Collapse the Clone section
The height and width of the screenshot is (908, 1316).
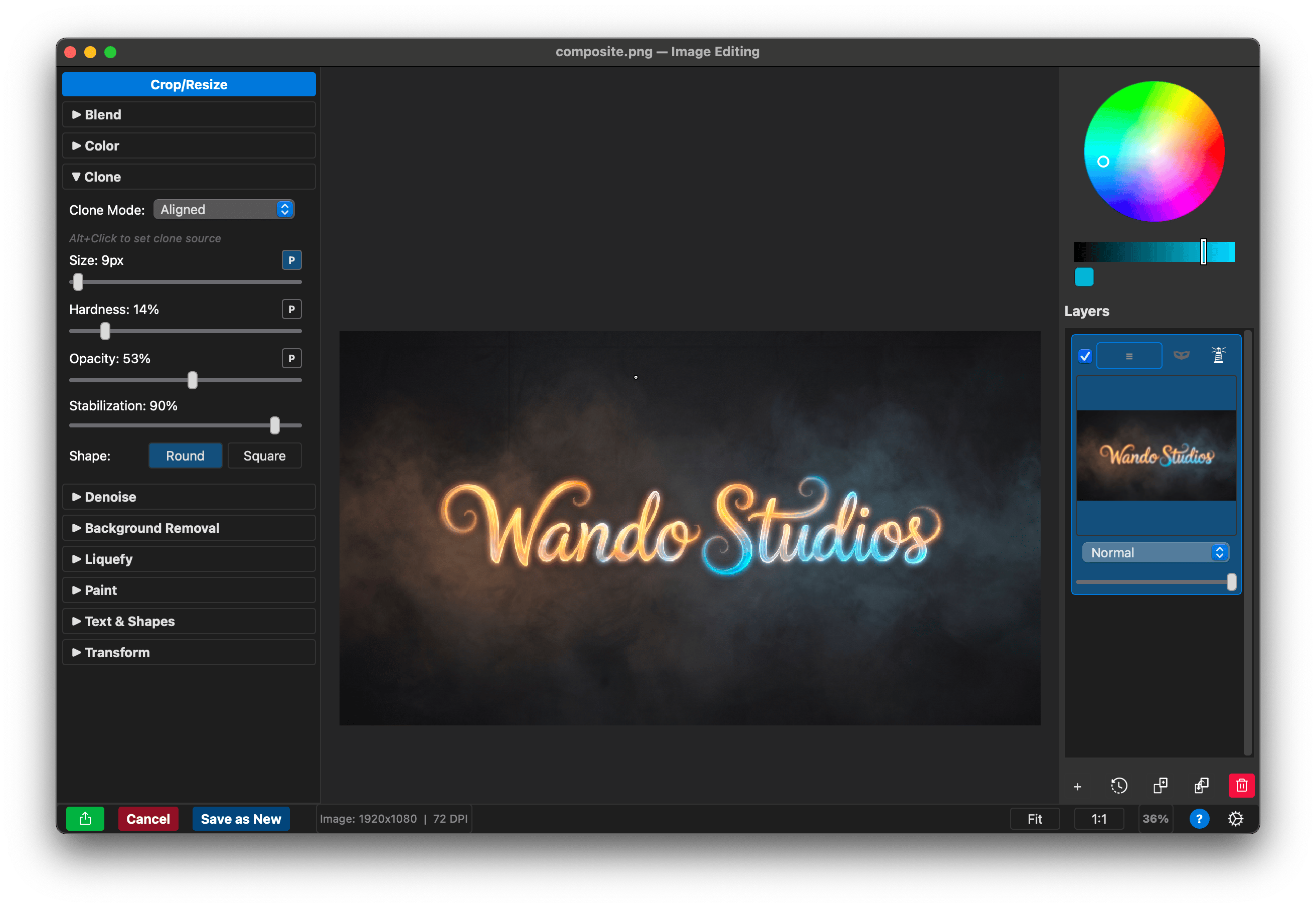click(x=189, y=177)
